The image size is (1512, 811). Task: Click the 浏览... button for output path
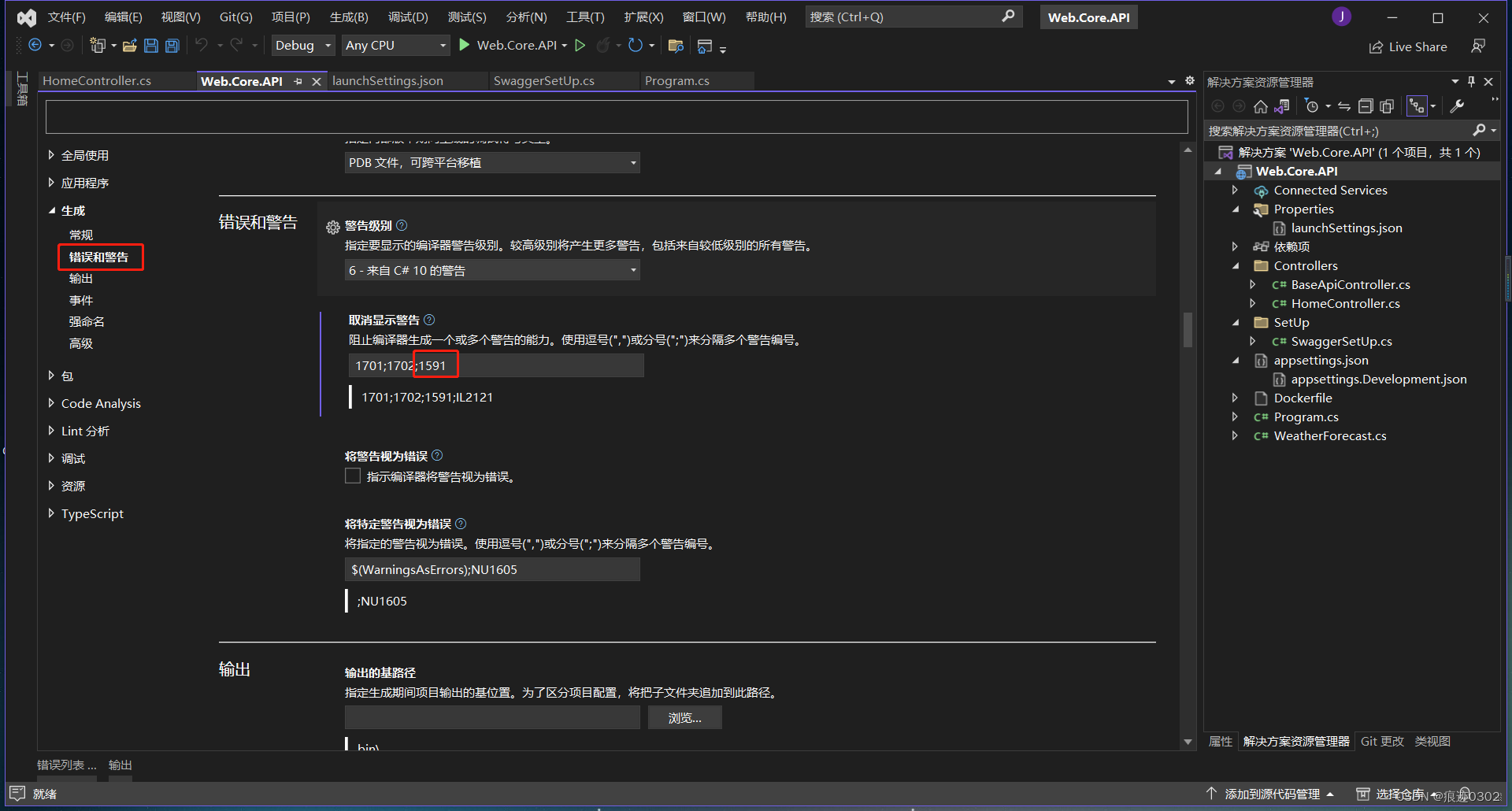[x=684, y=717]
